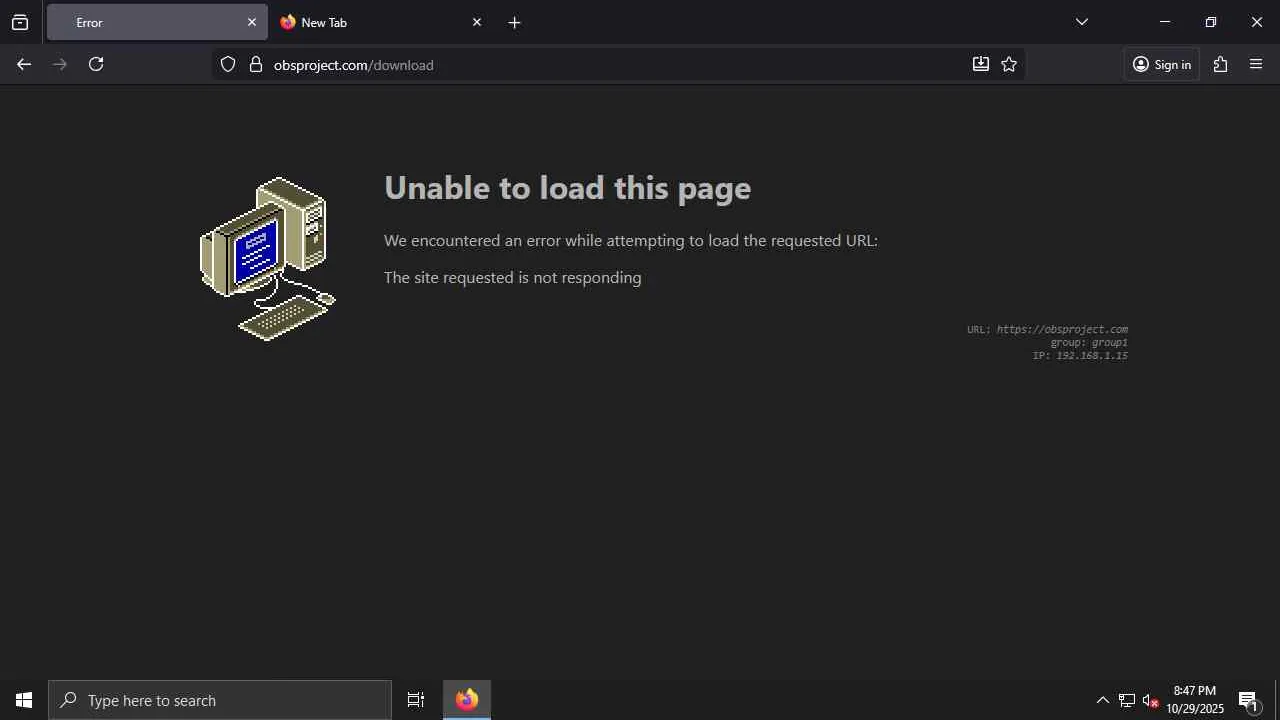Bookmark this page with the star icon

pos(1009,64)
